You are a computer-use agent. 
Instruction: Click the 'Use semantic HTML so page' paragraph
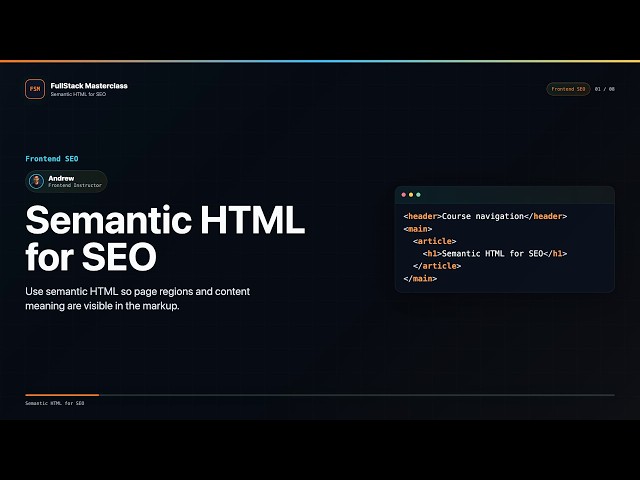pyautogui.click(x=138, y=298)
